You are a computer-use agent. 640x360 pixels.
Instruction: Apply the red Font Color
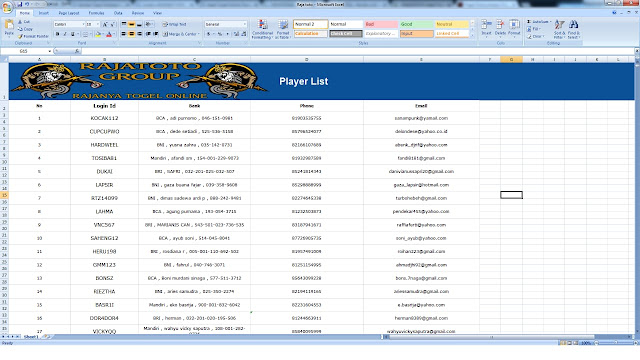pos(109,34)
